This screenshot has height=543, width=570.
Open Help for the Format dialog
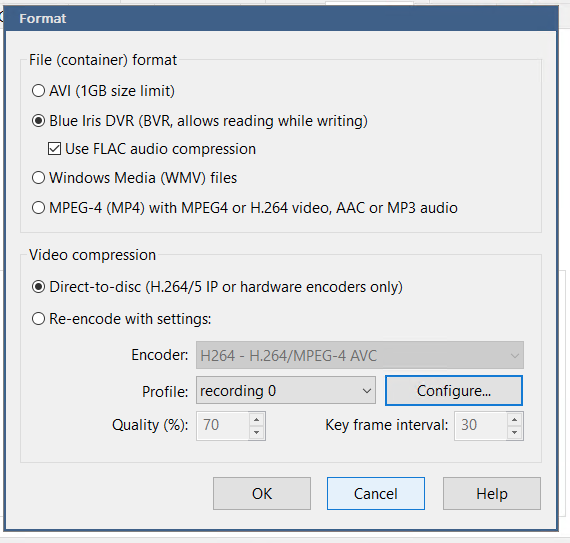(492, 494)
